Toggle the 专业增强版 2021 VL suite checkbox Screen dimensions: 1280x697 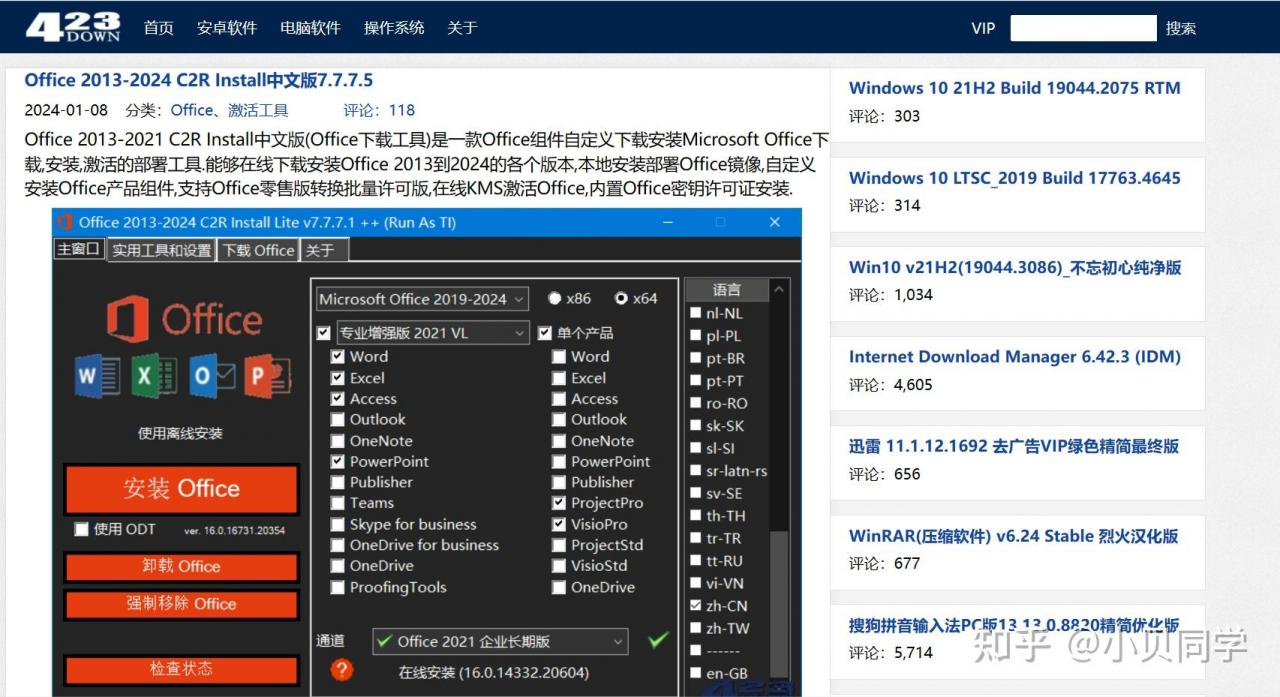coord(323,333)
